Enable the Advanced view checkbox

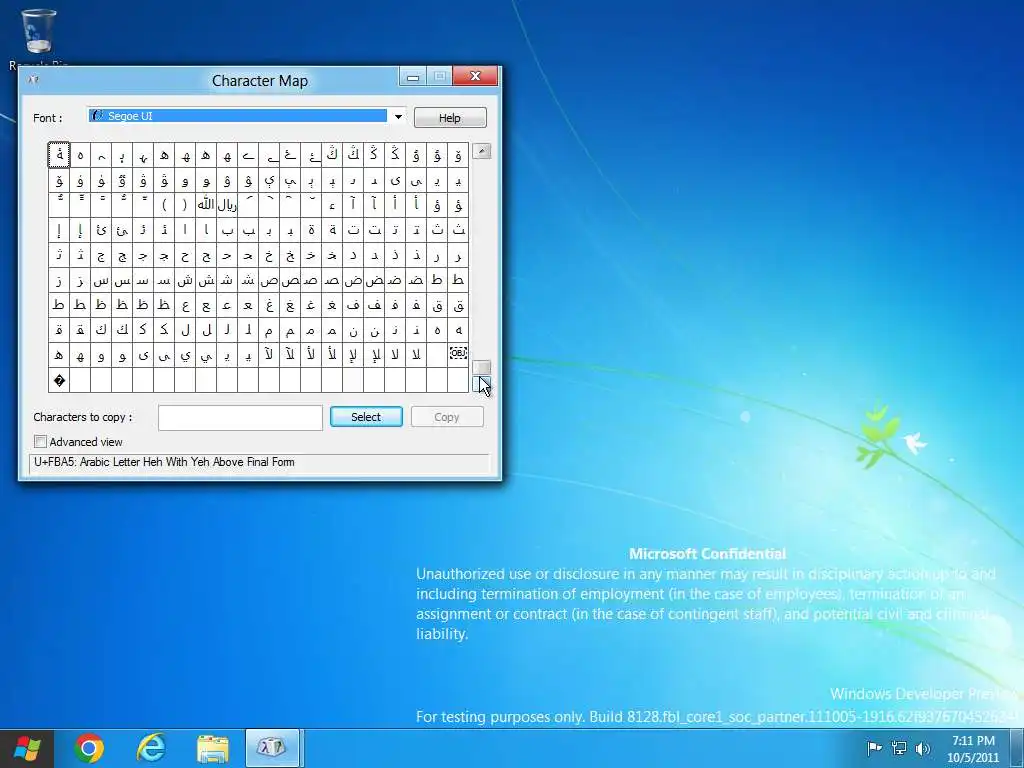pos(40,441)
